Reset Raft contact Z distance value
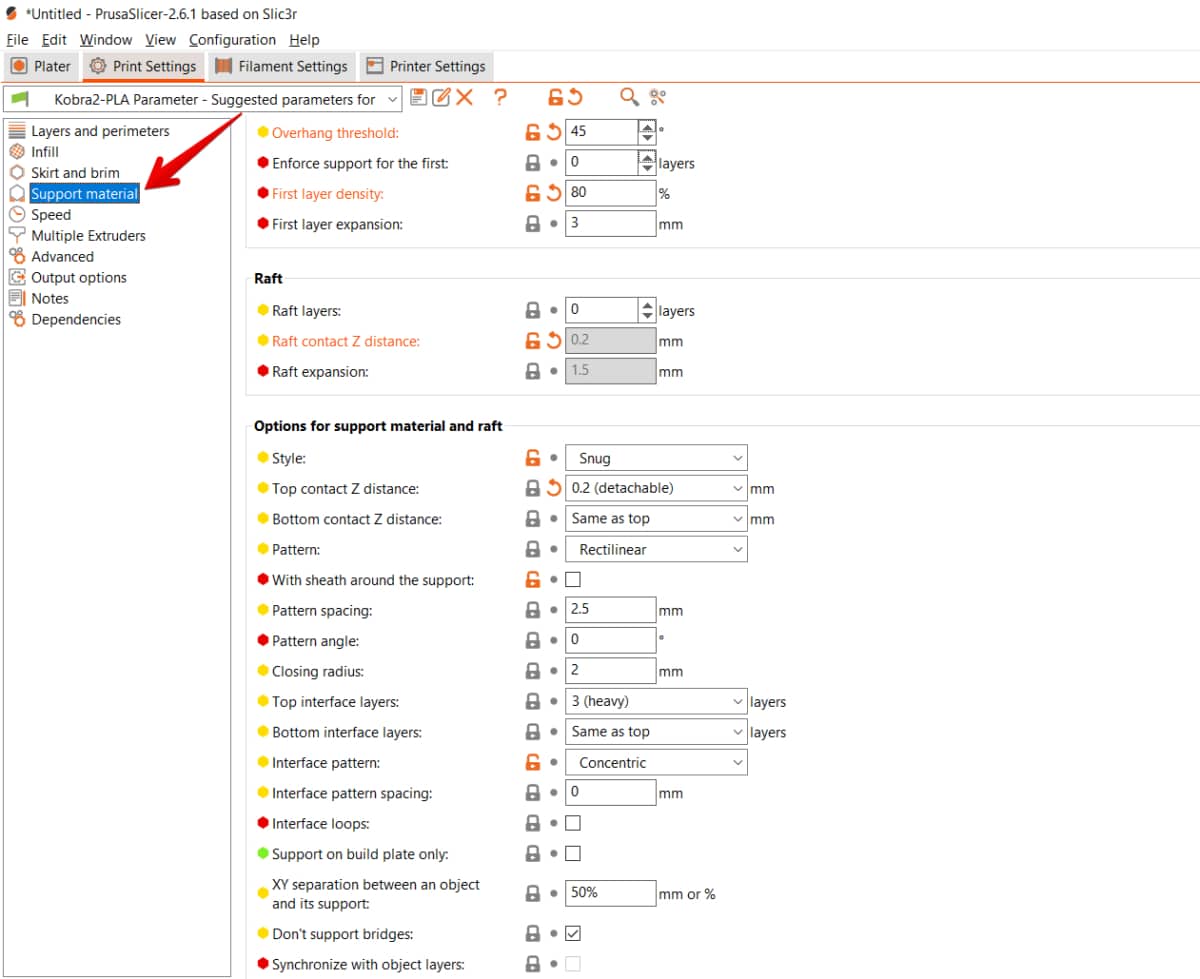 click(553, 341)
